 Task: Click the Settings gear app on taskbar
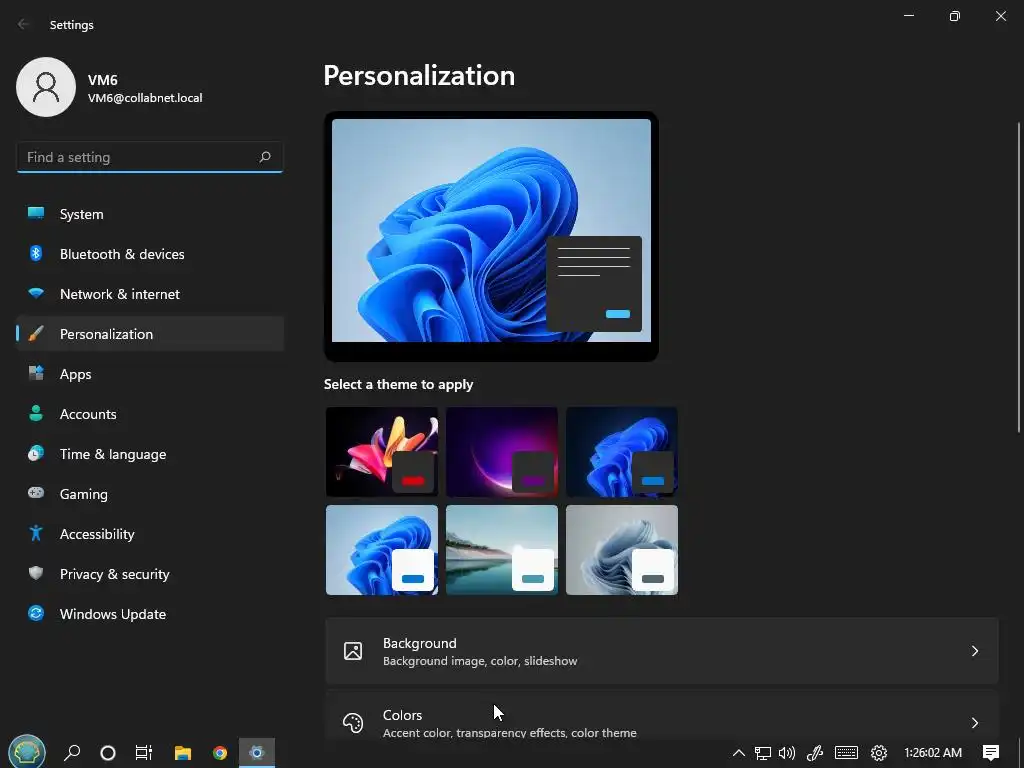[257, 753]
